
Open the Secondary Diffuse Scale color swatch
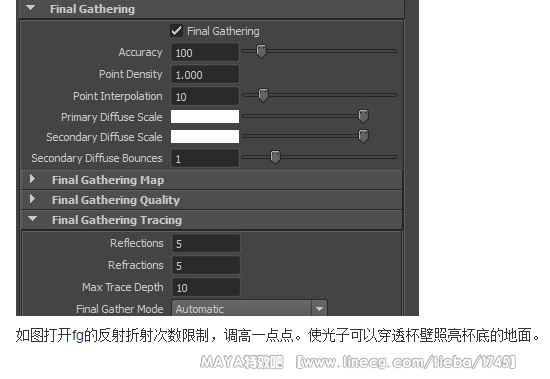click(x=205, y=137)
